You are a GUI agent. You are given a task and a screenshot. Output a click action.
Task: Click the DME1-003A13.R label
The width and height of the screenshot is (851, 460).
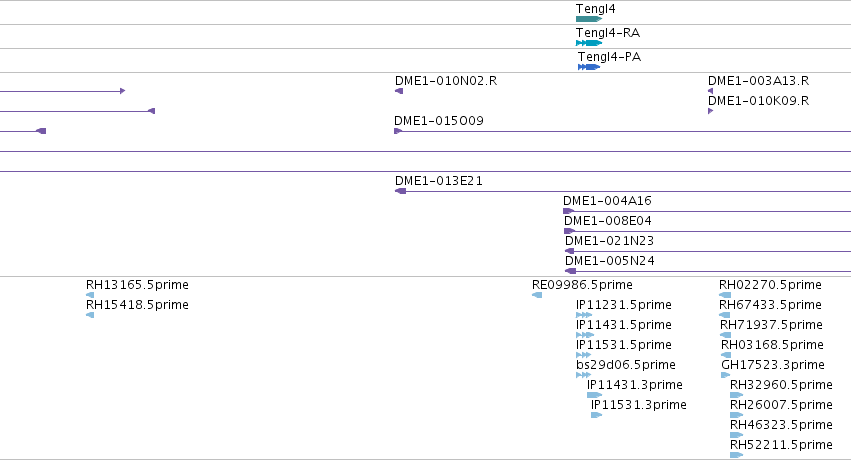pyautogui.click(x=759, y=81)
